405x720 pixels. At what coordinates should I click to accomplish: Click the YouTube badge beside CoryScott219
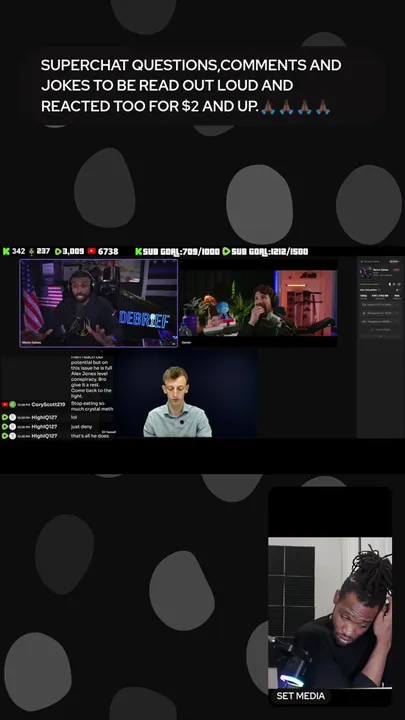coord(5,405)
